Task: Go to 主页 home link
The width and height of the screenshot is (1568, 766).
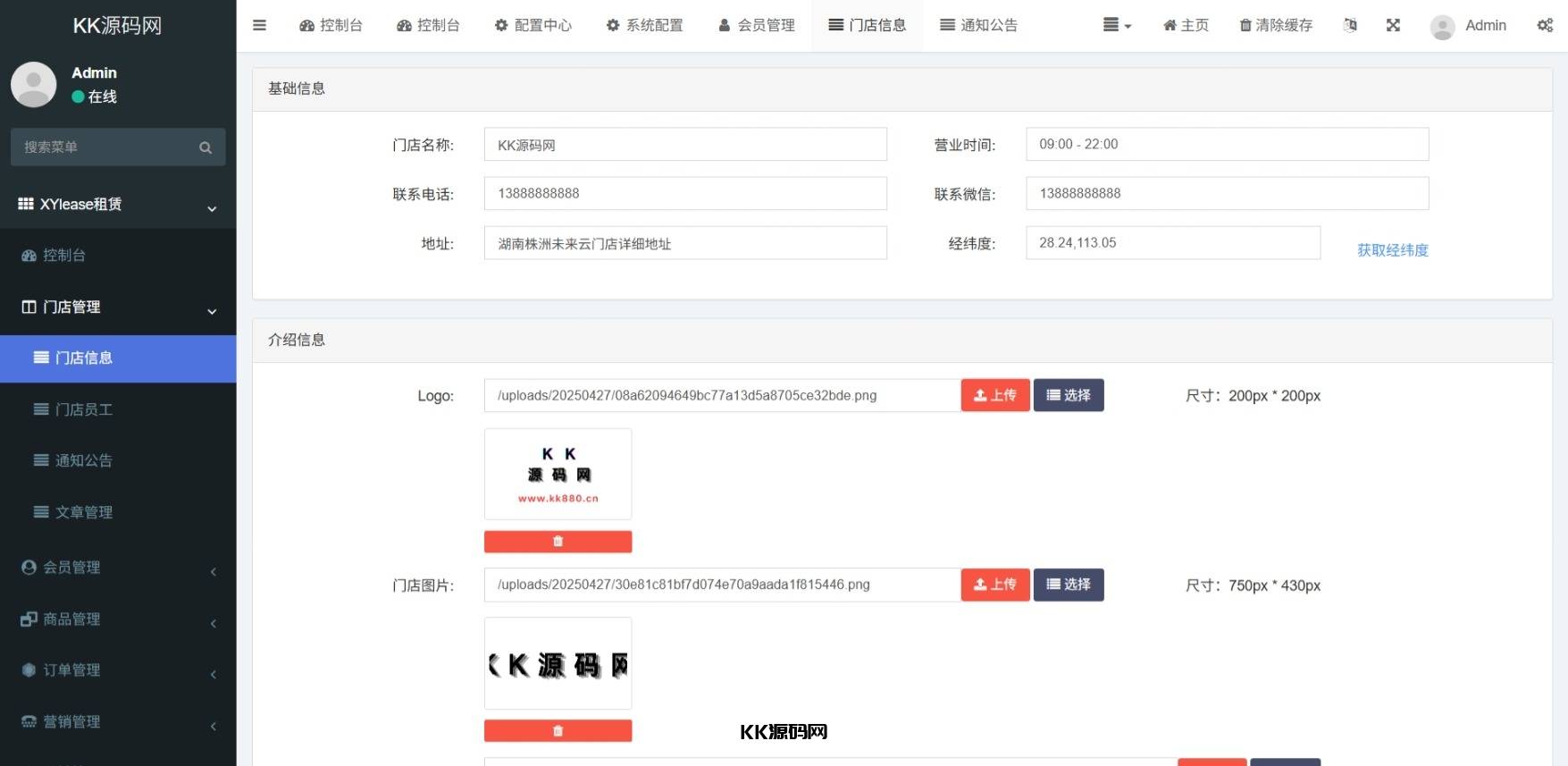Action: coord(1186,25)
